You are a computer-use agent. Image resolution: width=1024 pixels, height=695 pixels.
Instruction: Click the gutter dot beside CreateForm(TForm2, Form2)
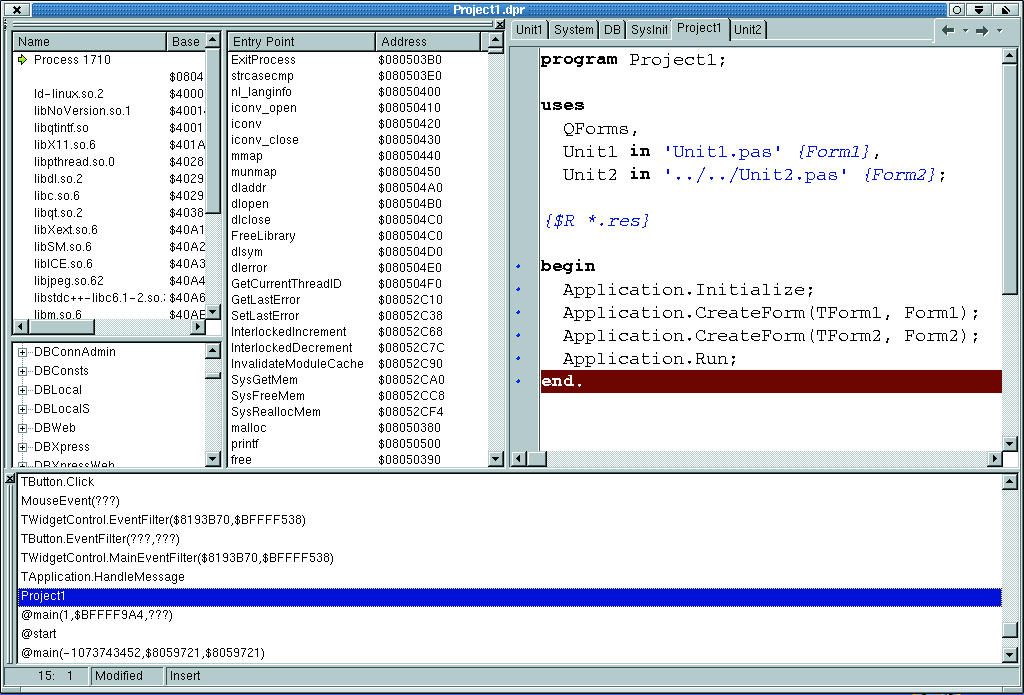(x=518, y=336)
